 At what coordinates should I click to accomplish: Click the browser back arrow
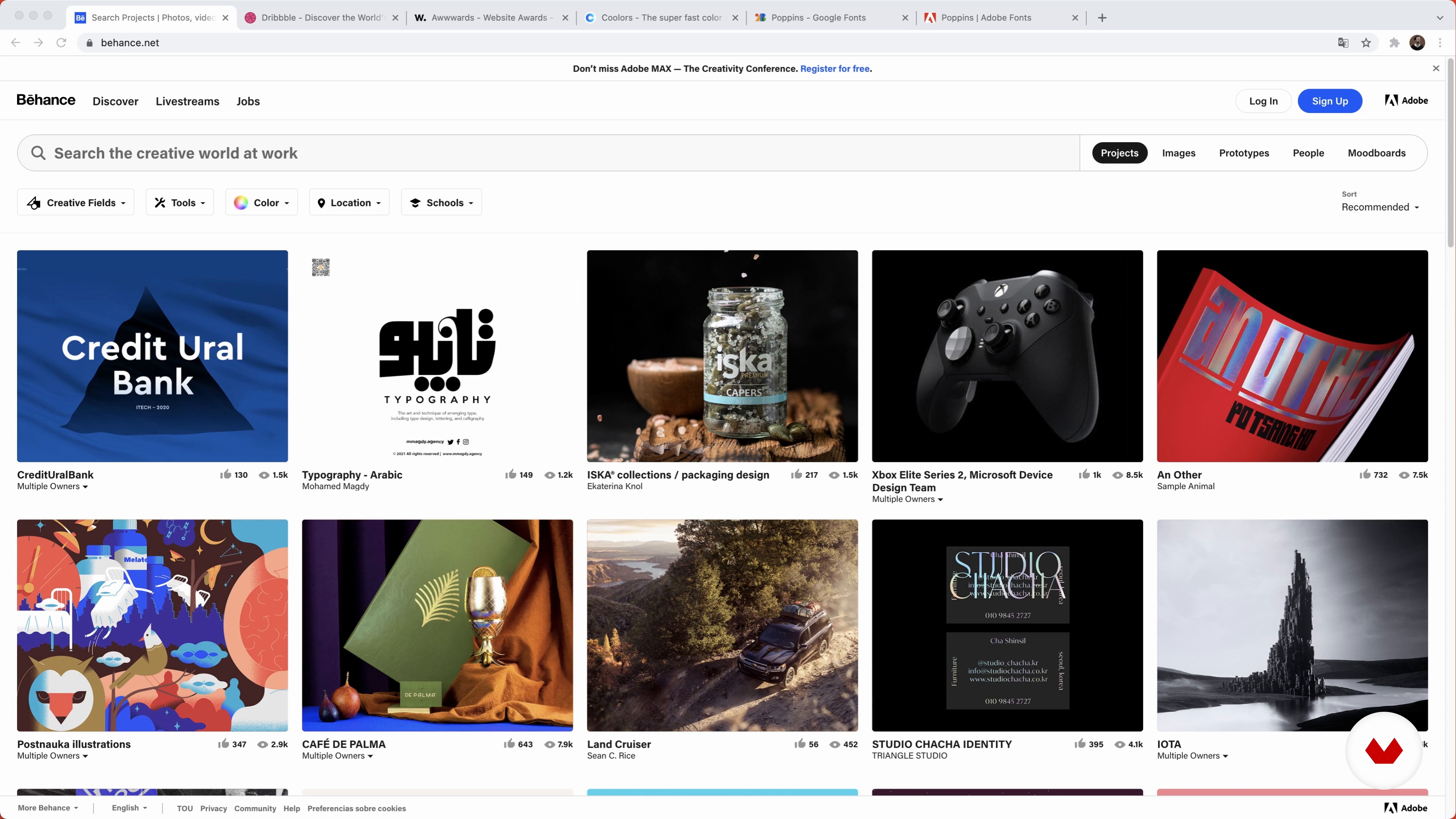click(16, 43)
